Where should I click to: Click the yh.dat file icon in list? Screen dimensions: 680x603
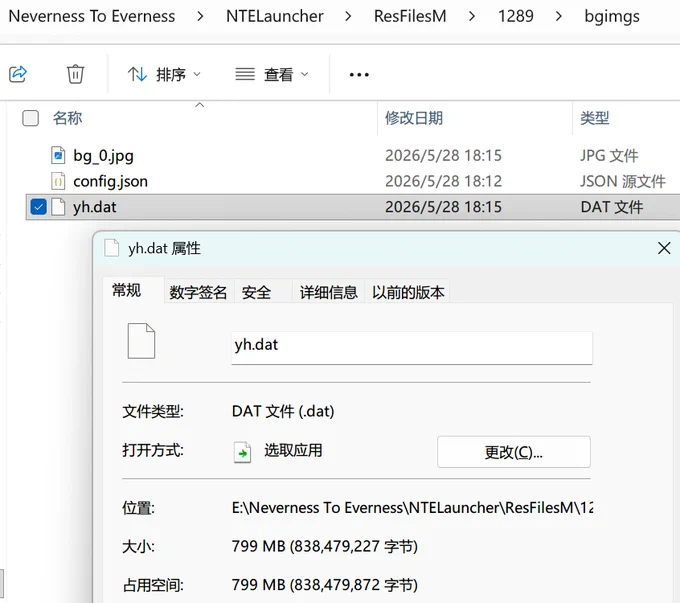coord(58,207)
